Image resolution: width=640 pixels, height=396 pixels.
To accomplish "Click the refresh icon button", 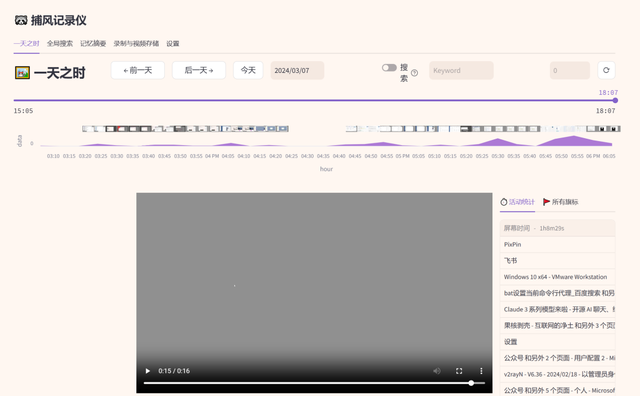I will tap(606, 70).
